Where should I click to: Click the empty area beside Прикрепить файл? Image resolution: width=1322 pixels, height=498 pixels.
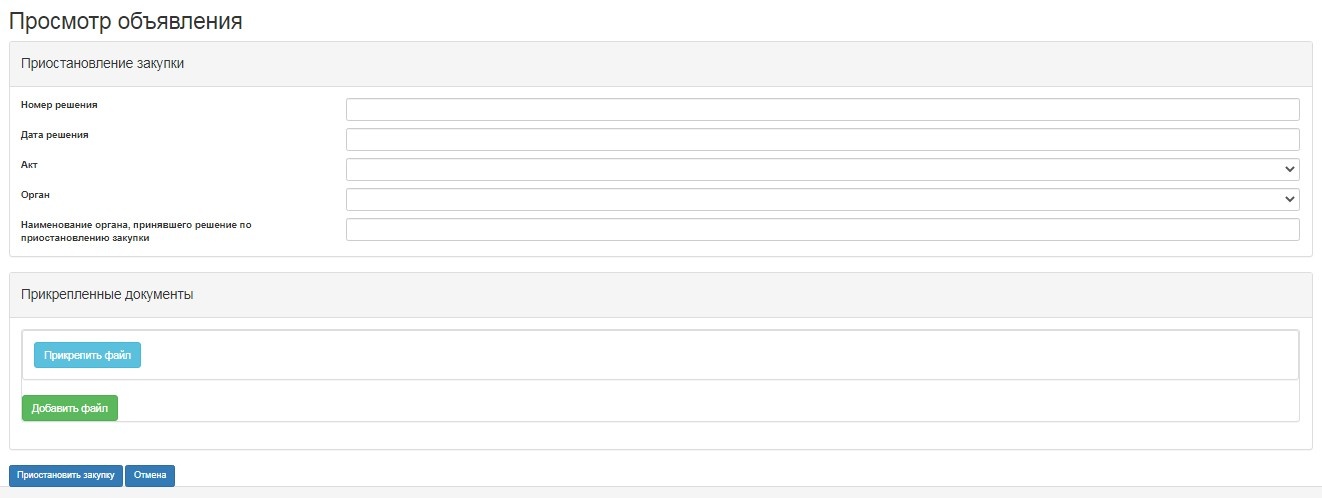click(x=700, y=355)
